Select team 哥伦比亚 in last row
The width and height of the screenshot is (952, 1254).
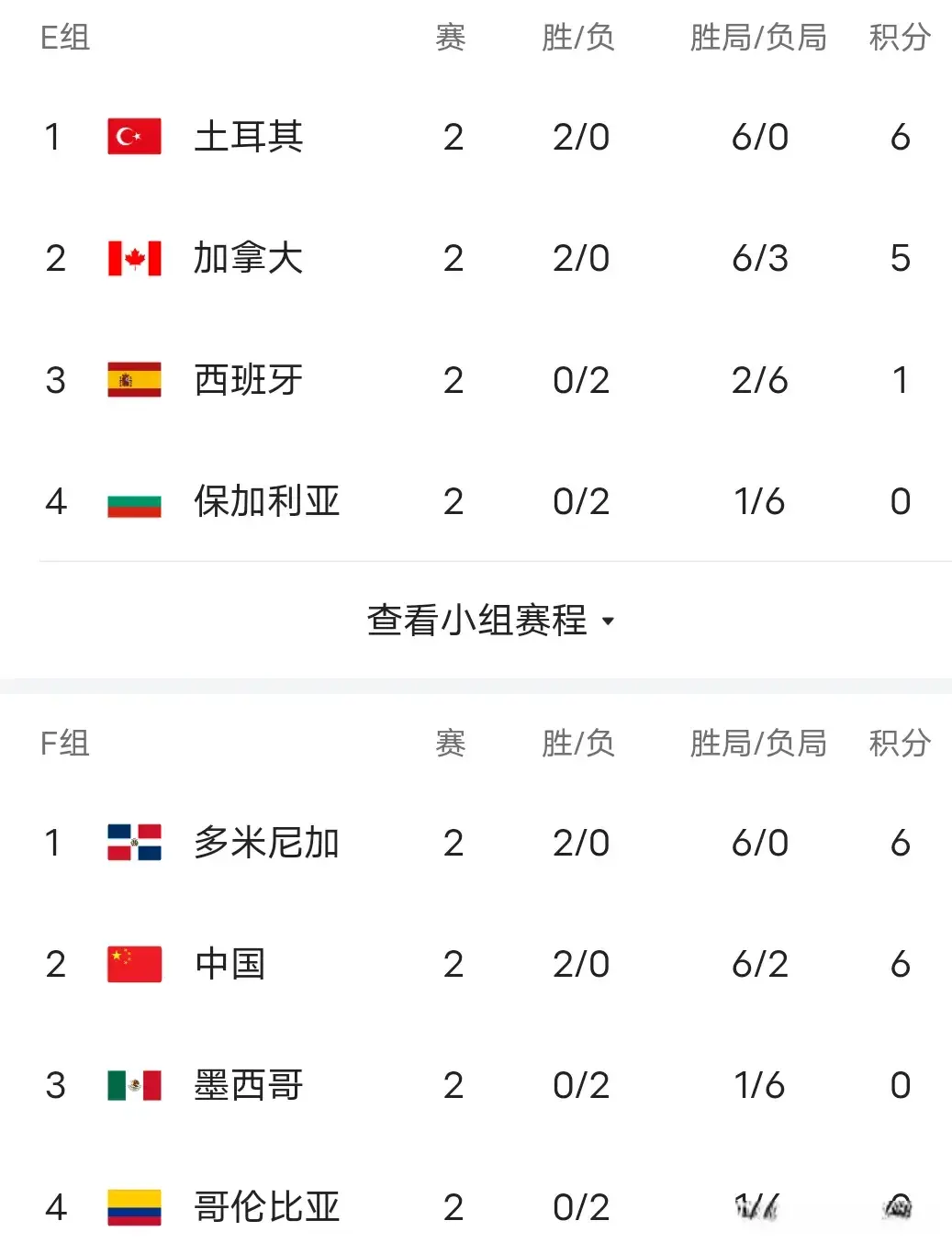click(x=266, y=1207)
